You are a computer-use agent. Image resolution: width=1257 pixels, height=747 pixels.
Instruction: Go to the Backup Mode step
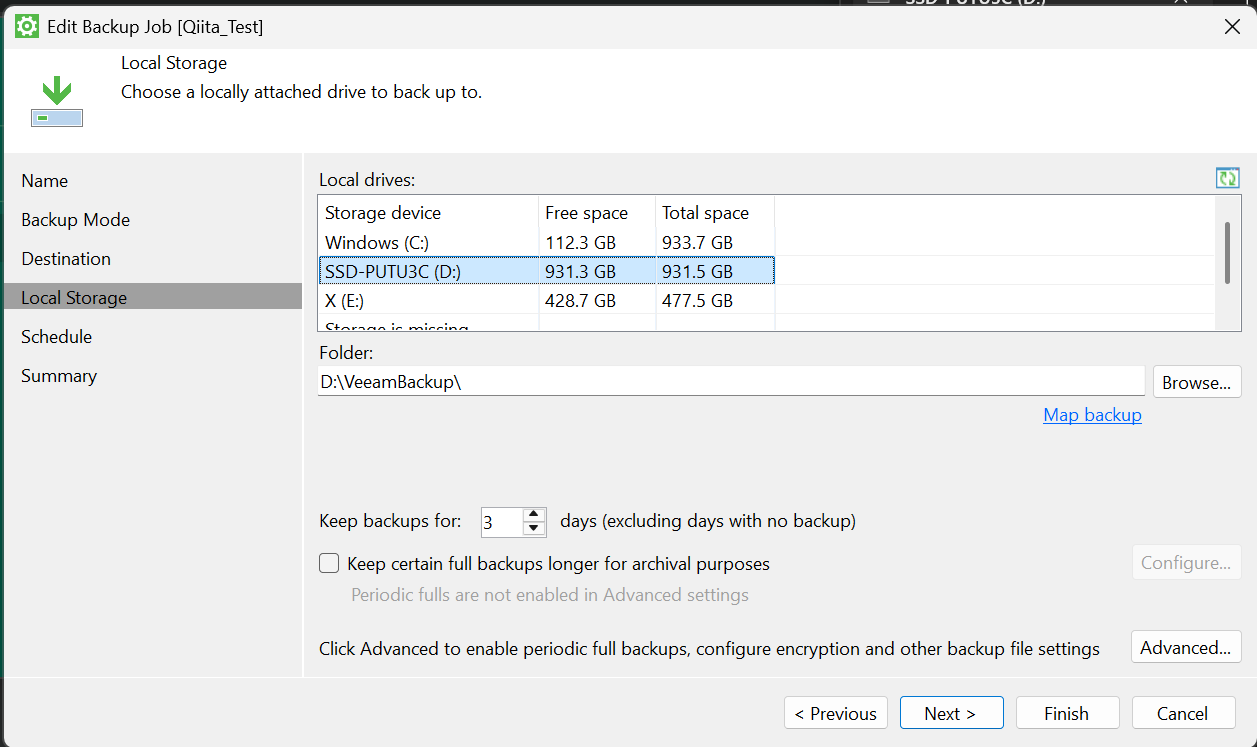75,220
